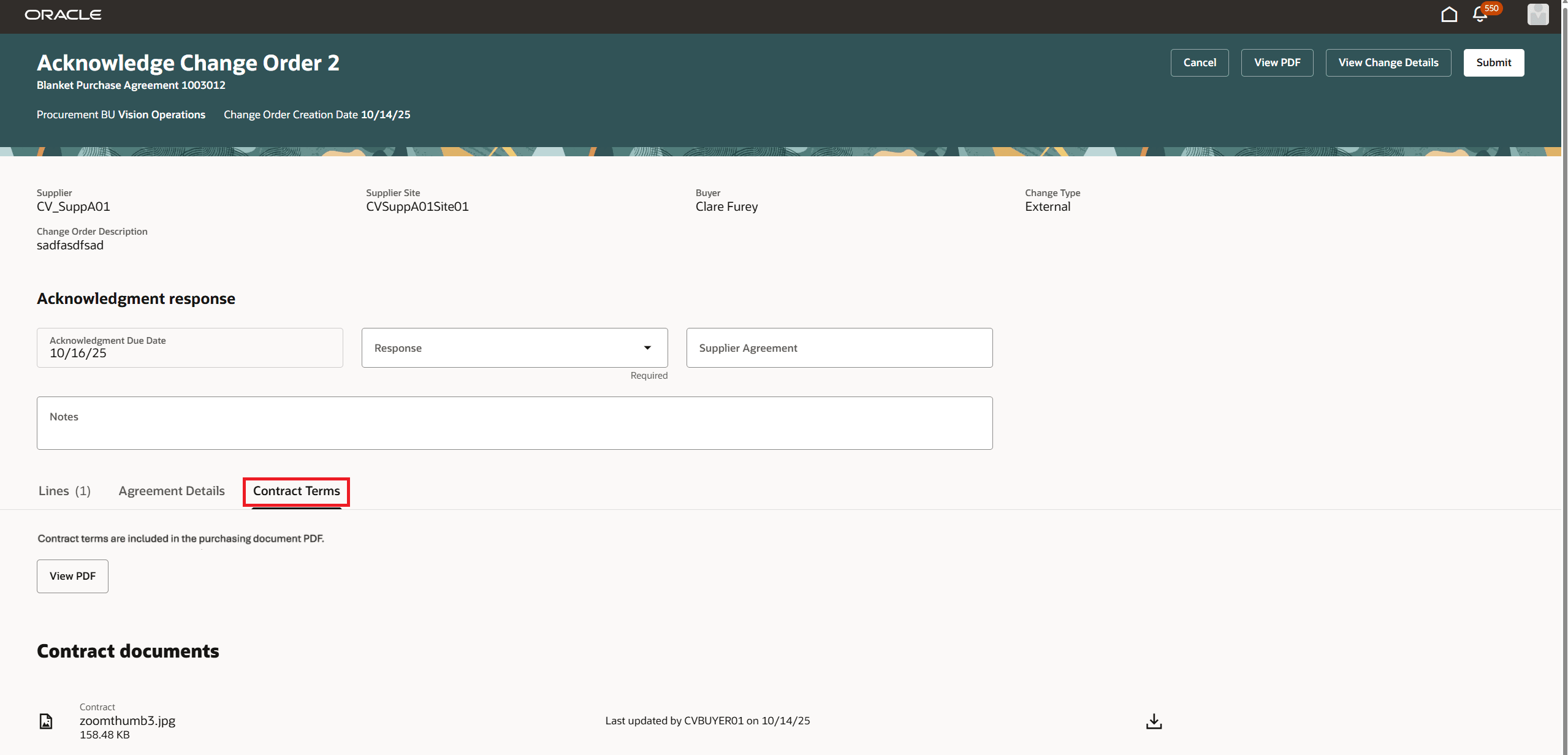This screenshot has height=755, width=1568.
Task: Download the zoomthumb3.jpg contract file
Action: [1154, 721]
